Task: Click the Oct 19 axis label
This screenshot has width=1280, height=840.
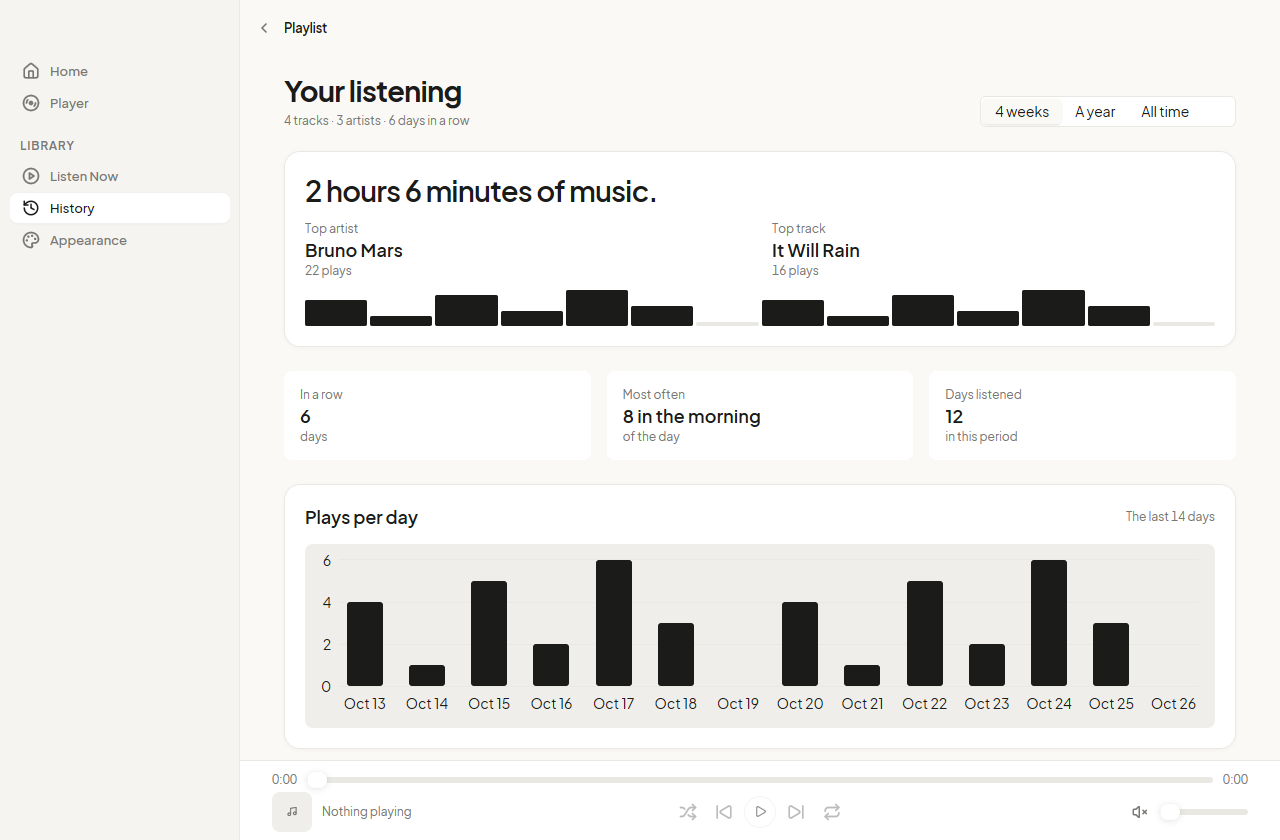Action: tap(738, 703)
